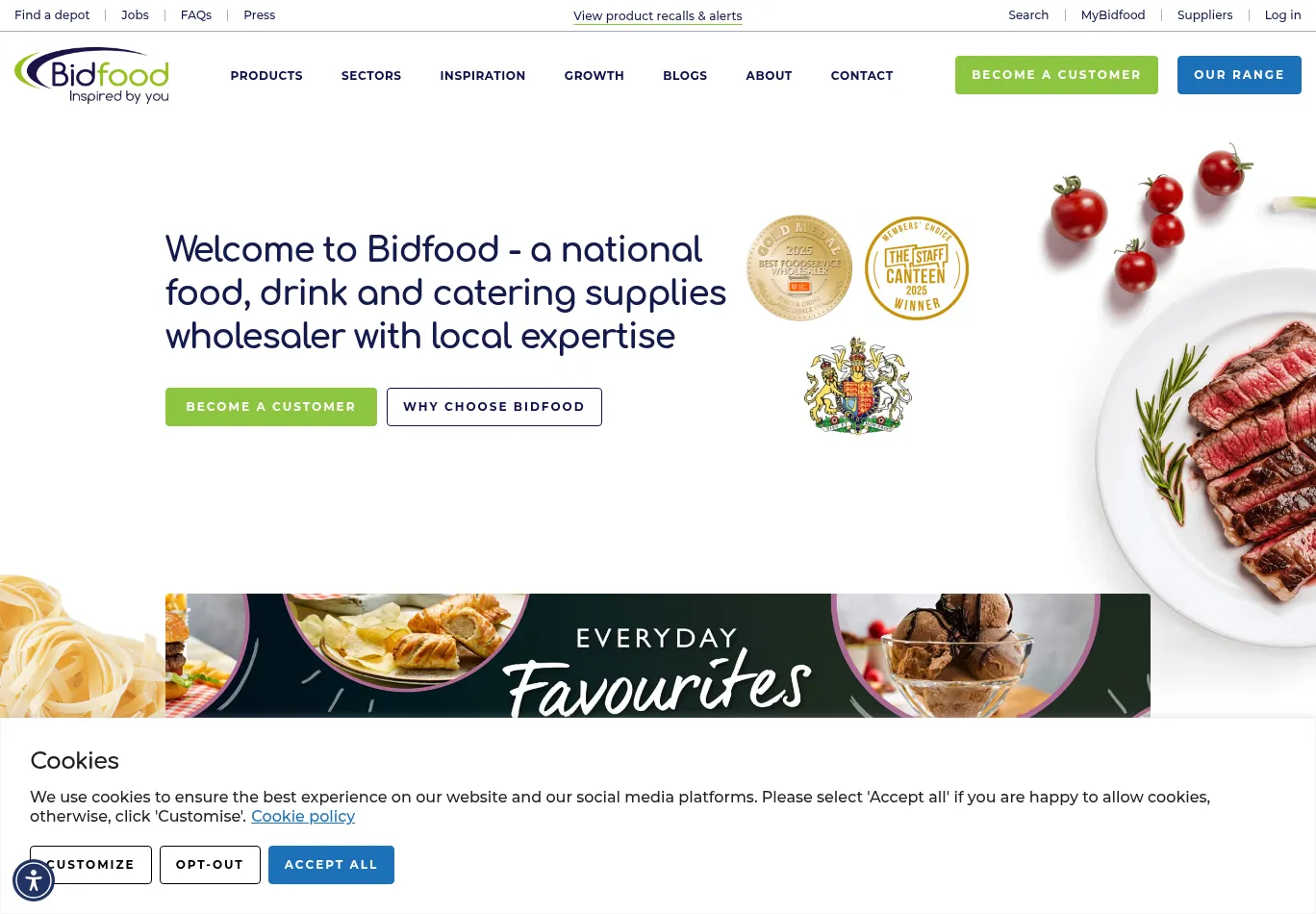
Task: Click the Why Choose Bidfood button
Action: [x=494, y=407]
